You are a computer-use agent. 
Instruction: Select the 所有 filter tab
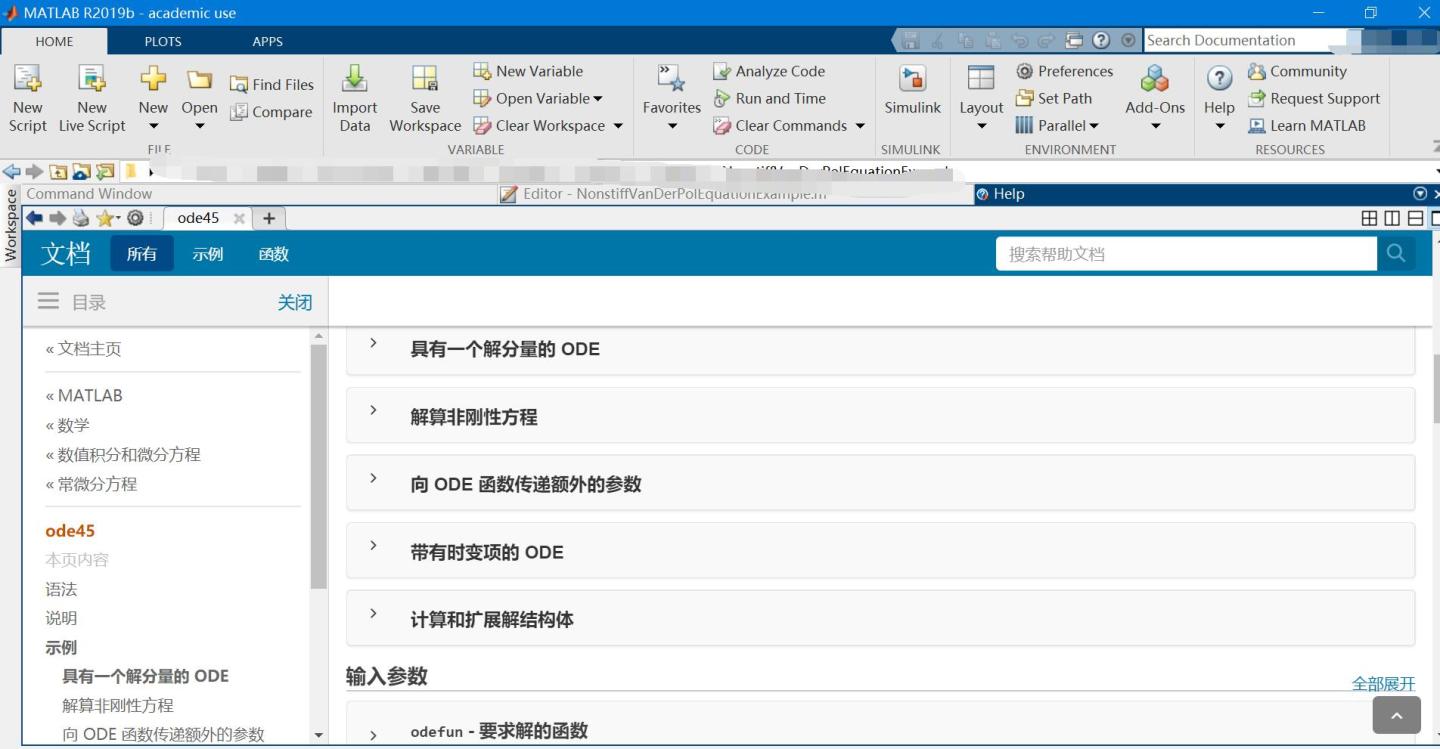142,254
